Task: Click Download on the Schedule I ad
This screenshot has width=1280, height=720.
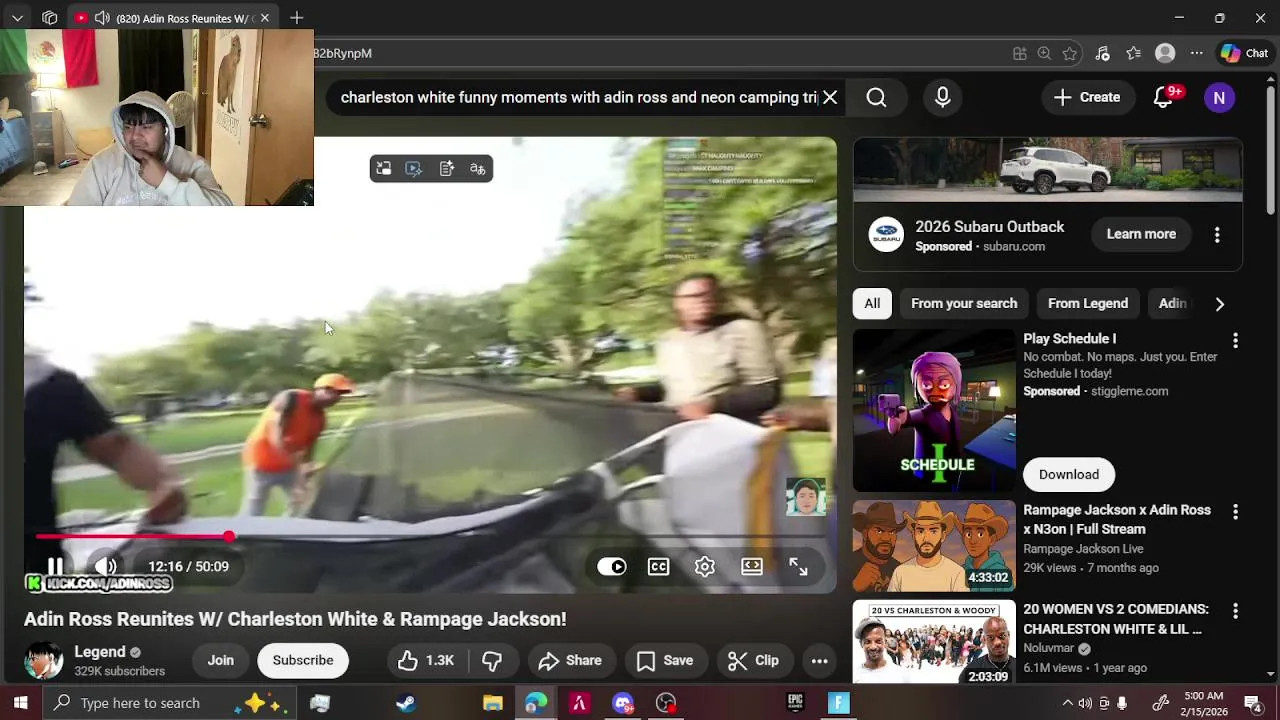Action: coord(1069,474)
